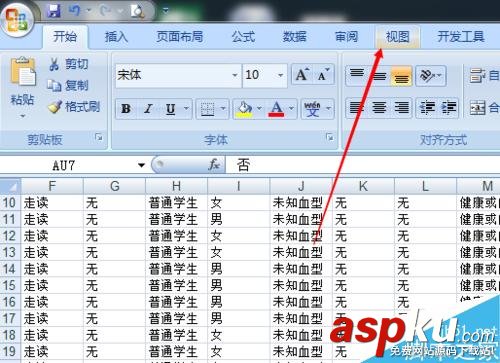Click the Name Box showing AU7

click(x=68, y=165)
